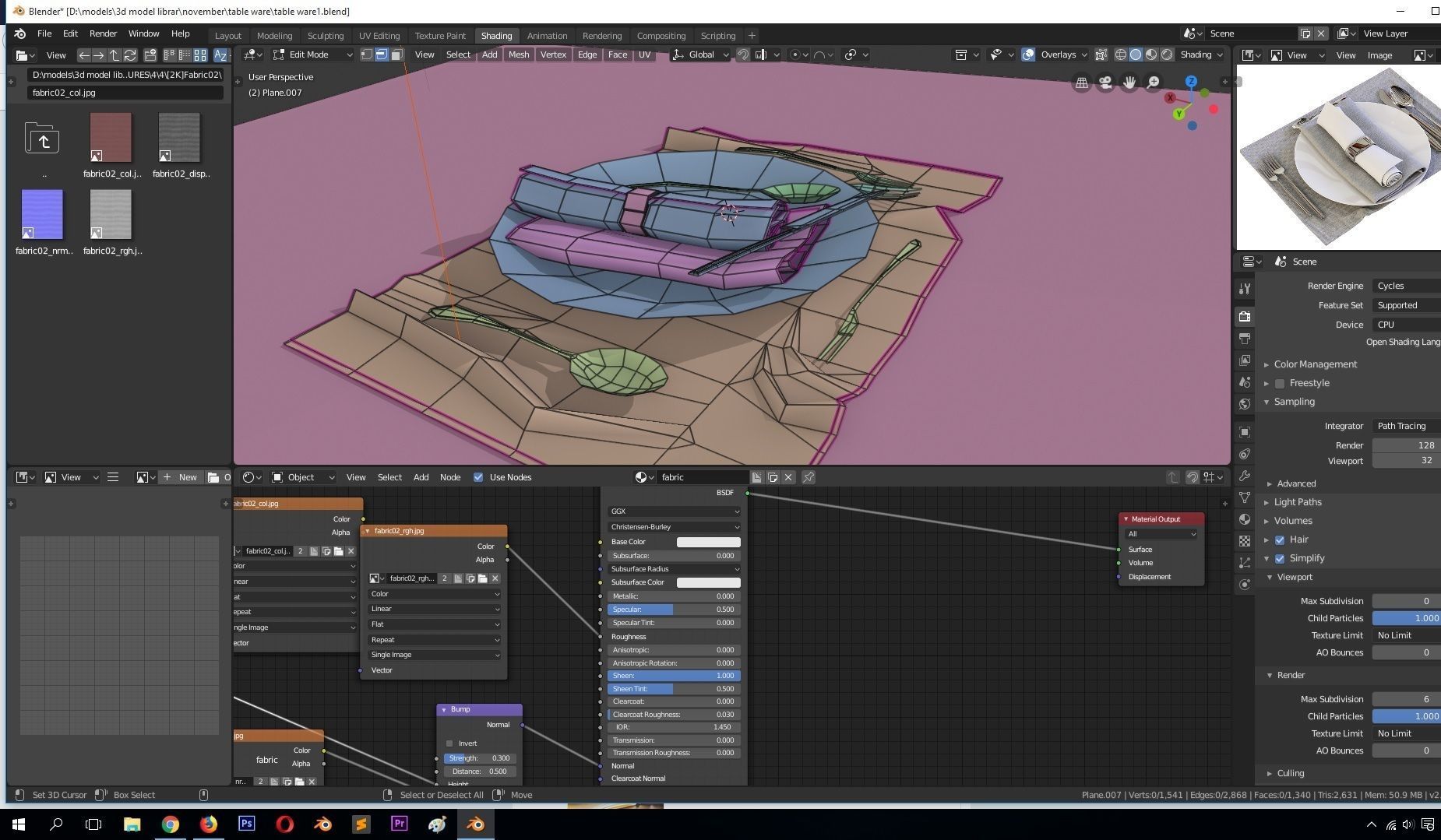Uncheck the Hair checkbox

[x=1280, y=539]
